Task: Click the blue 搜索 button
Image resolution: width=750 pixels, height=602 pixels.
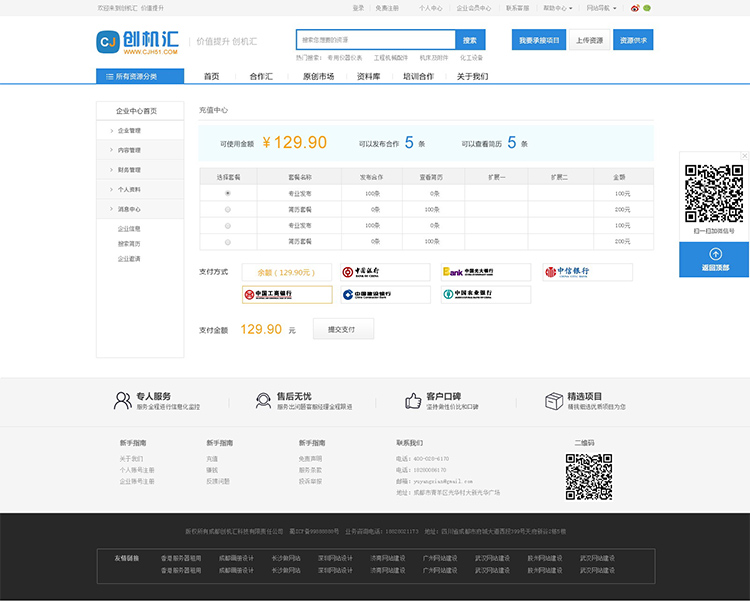Action: click(x=470, y=40)
